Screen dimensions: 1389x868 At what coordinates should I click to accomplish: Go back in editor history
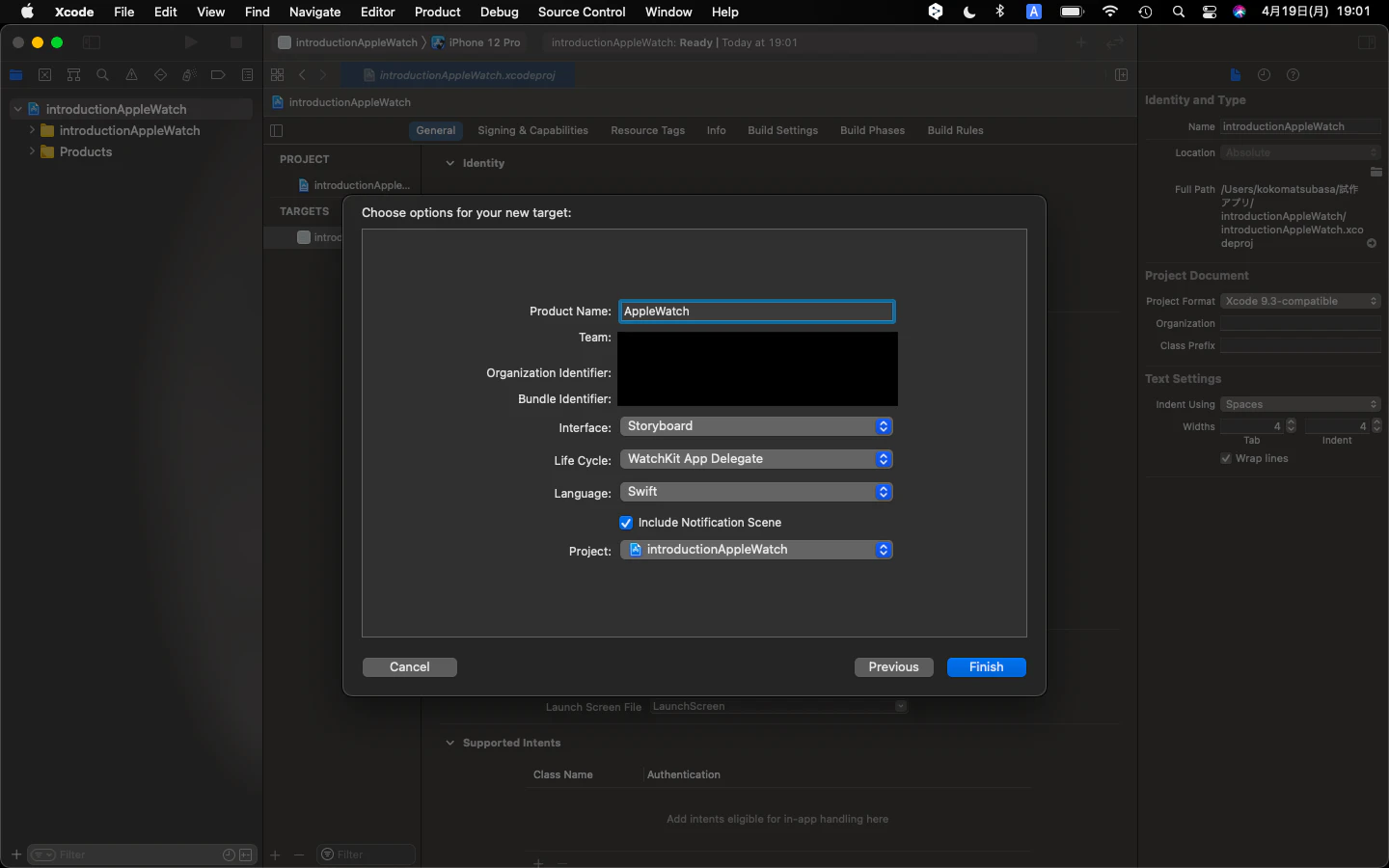pos(302,75)
